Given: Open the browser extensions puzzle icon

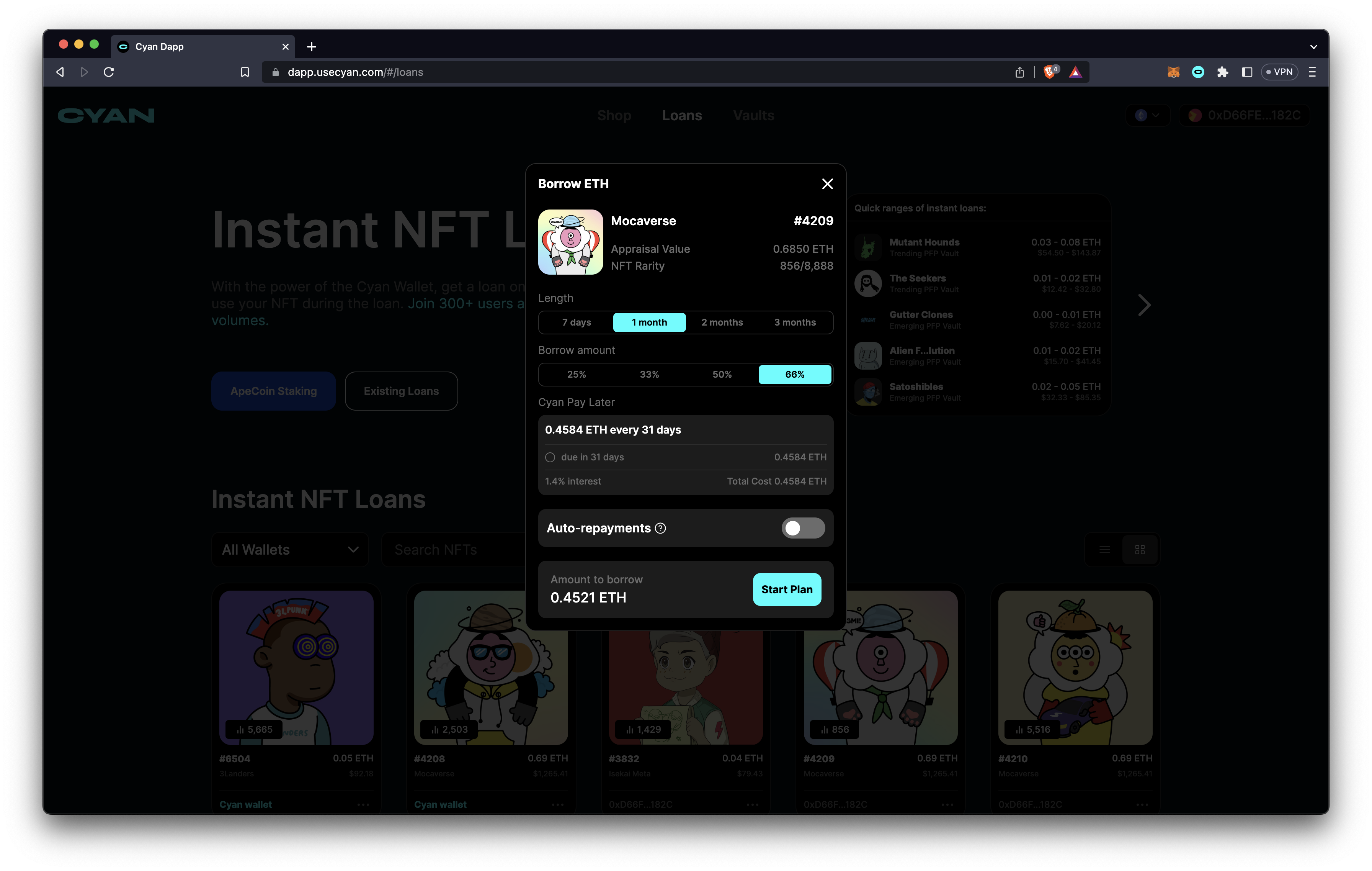Looking at the screenshot, I should [1223, 72].
